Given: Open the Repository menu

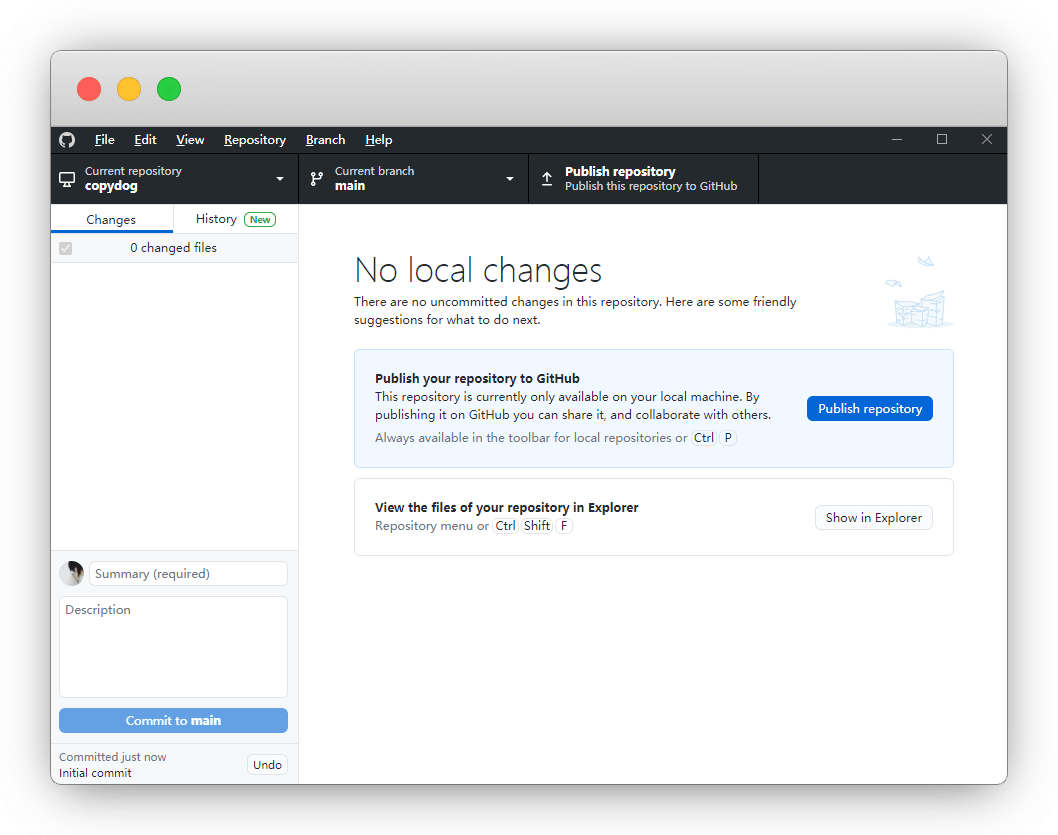Looking at the screenshot, I should 255,140.
